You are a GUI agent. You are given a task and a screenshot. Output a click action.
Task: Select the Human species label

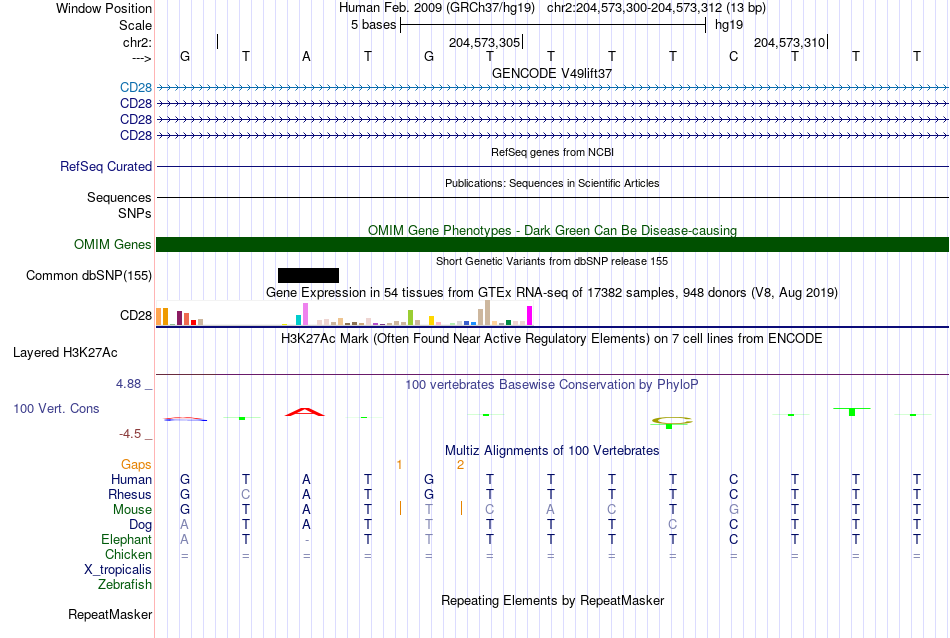coord(131,479)
